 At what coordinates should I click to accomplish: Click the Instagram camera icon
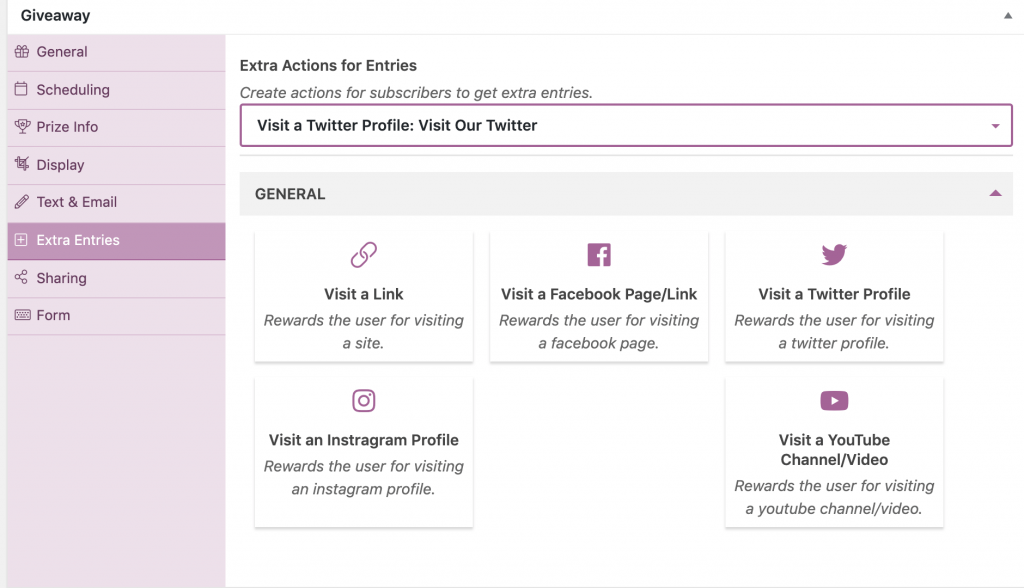(364, 400)
